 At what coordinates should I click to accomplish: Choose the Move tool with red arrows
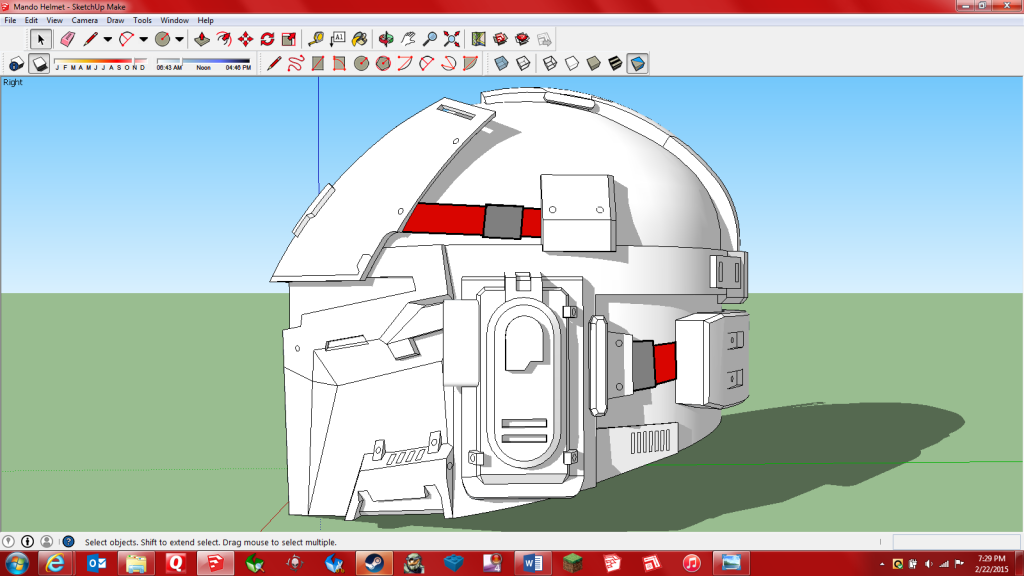coord(246,40)
